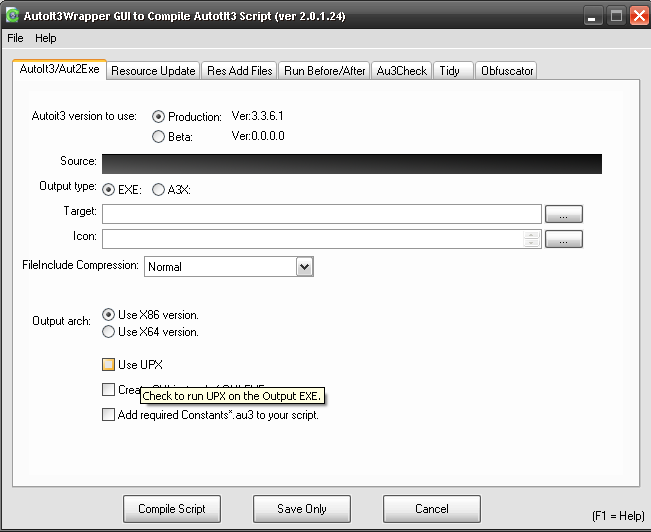
Task: Click inside the Target input field
Action: [x=321, y=213]
